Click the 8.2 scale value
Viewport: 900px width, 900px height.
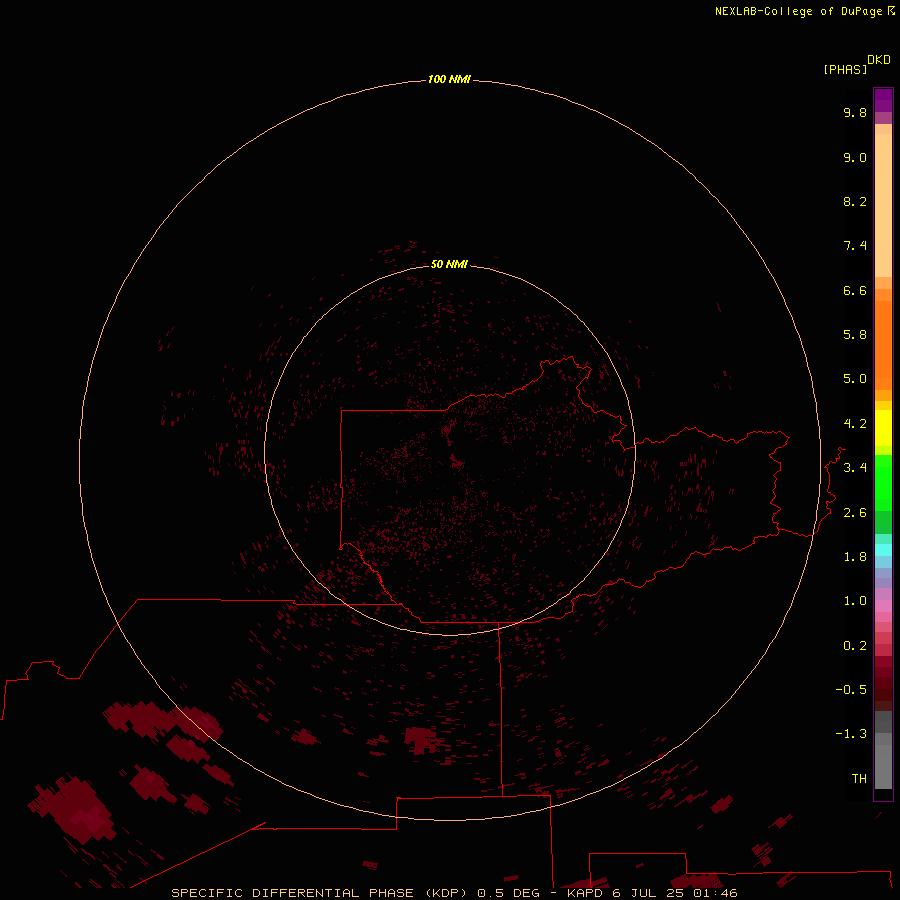pyautogui.click(x=855, y=202)
